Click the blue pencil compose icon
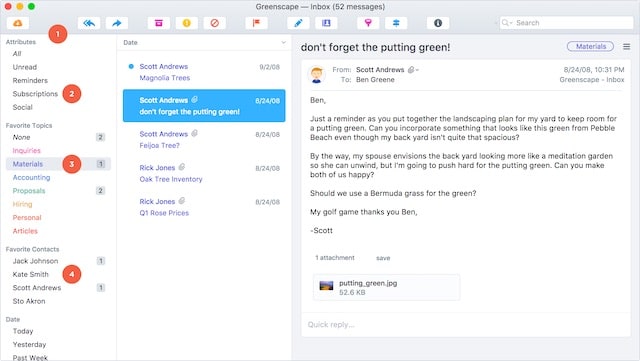The width and height of the screenshot is (640, 361). [298, 23]
